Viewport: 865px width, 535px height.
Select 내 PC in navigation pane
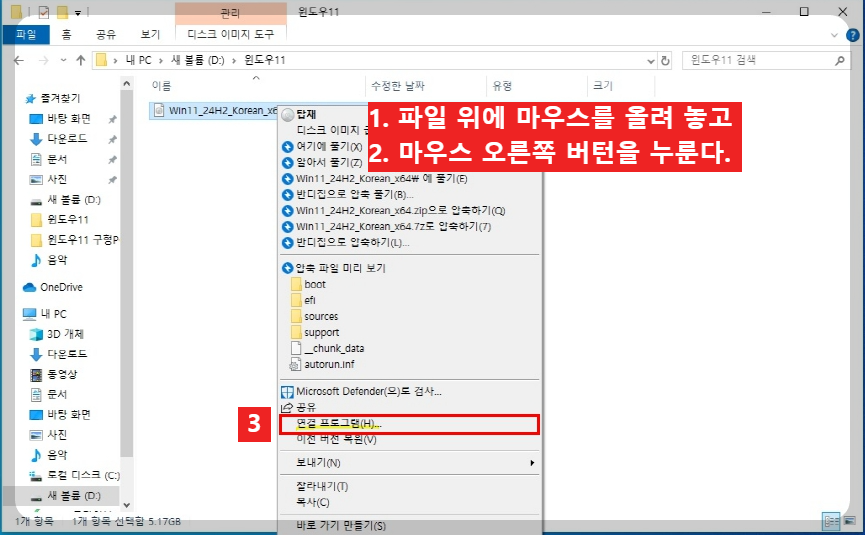53,314
